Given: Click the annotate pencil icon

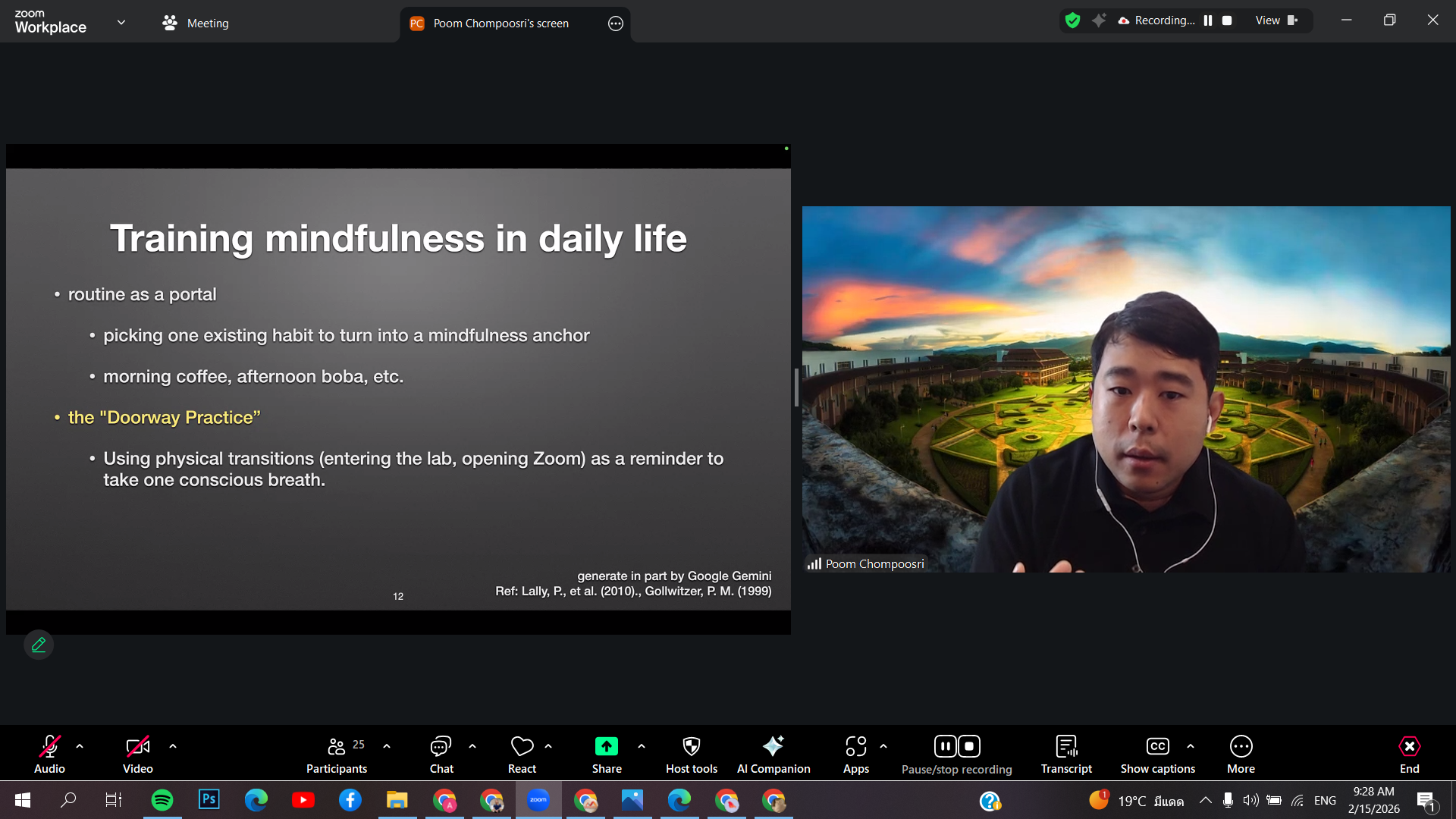Looking at the screenshot, I should [39, 645].
